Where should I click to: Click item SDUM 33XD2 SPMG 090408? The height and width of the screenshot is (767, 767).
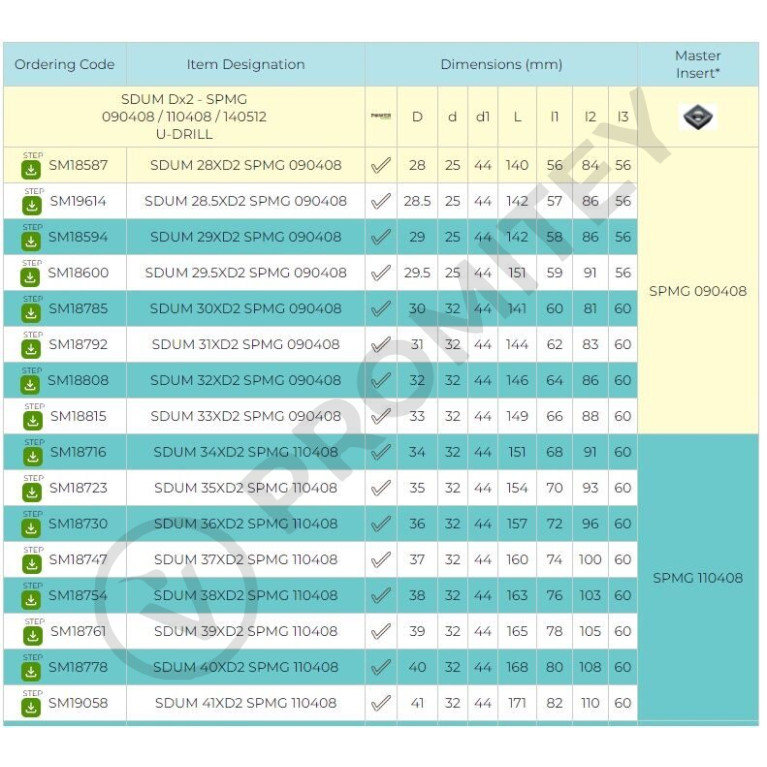coord(246,416)
